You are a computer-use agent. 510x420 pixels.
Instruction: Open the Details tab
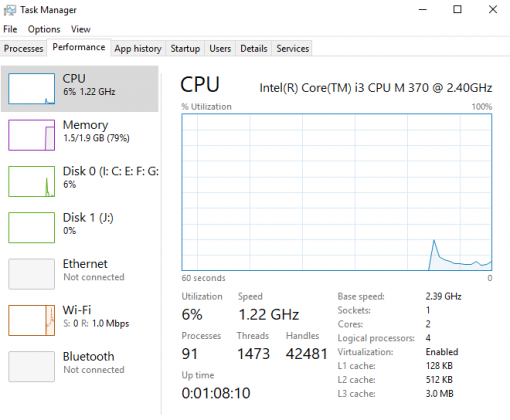pyautogui.click(x=254, y=49)
